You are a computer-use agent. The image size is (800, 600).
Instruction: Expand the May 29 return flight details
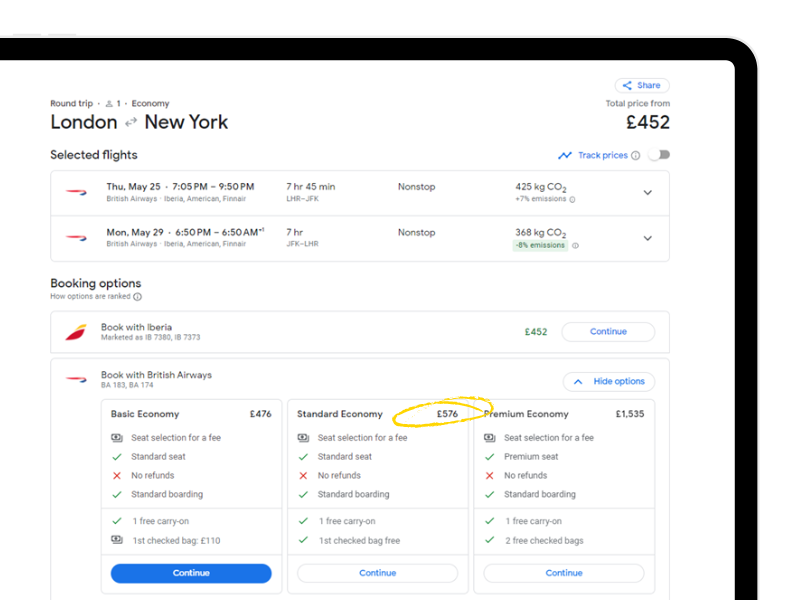coord(648,238)
